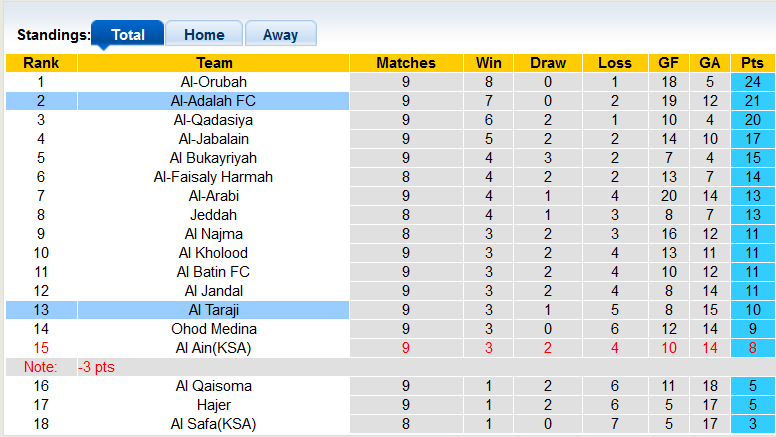Select the Hajer team name
Viewport: 776px width, 437px height.
click(213, 405)
